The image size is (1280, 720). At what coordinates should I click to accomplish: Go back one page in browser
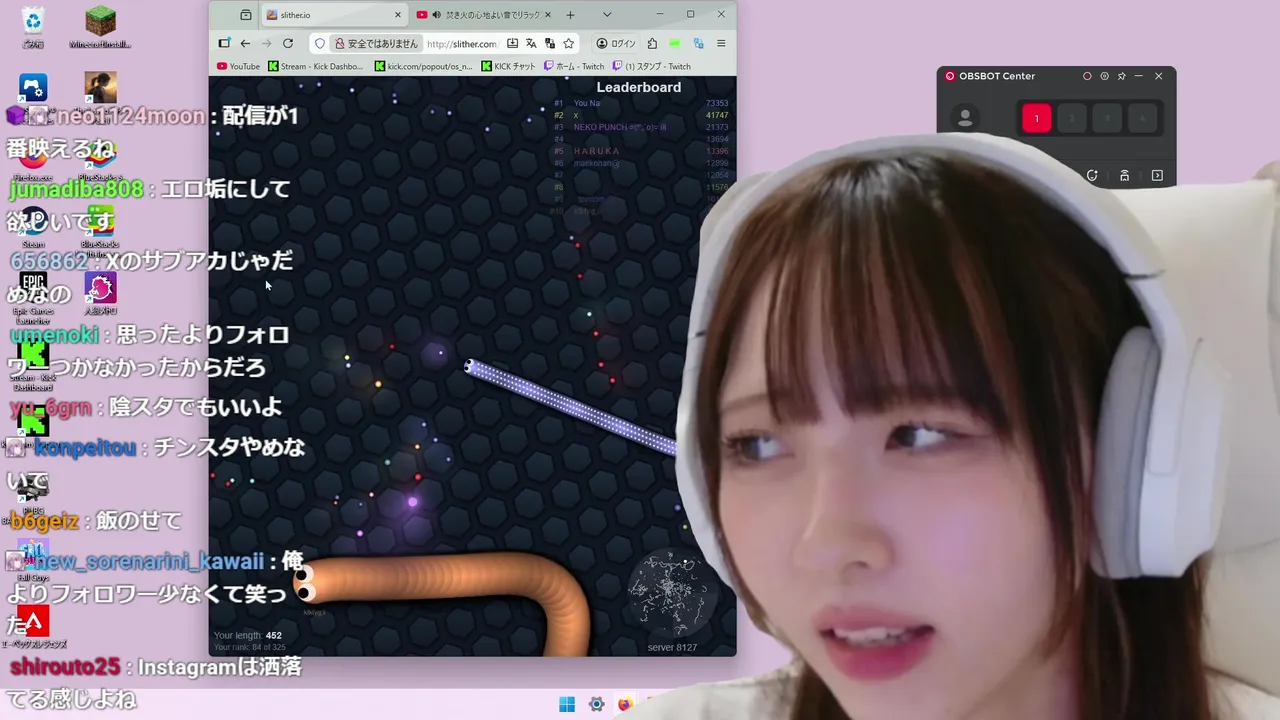click(245, 43)
